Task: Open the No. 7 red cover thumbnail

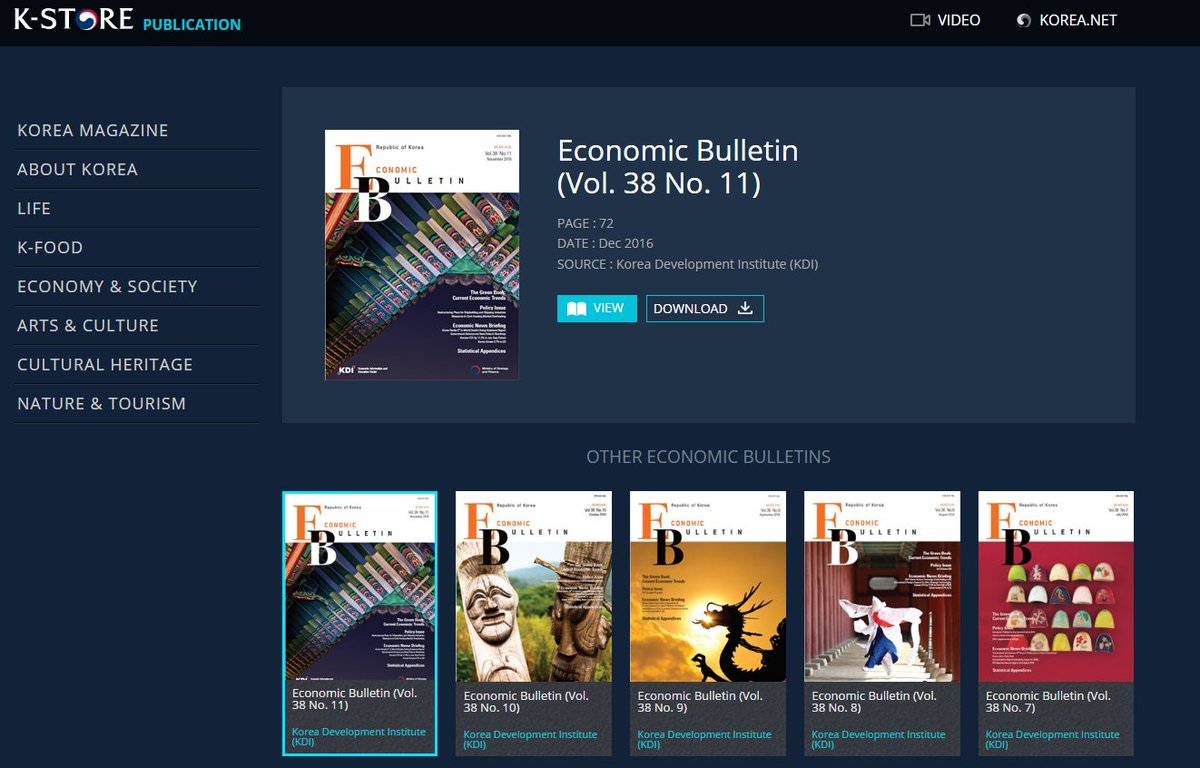Action: (x=1056, y=587)
